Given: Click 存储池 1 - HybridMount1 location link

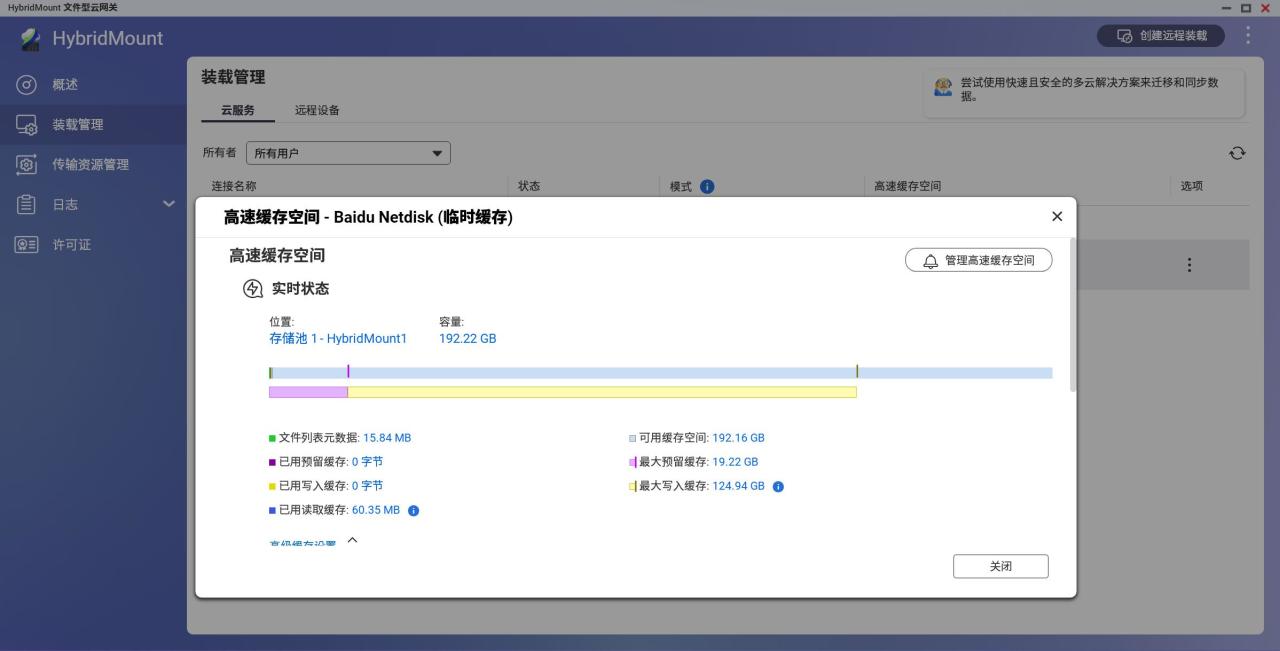Looking at the screenshot, I should pyautogui.click(x=338, y=338).
